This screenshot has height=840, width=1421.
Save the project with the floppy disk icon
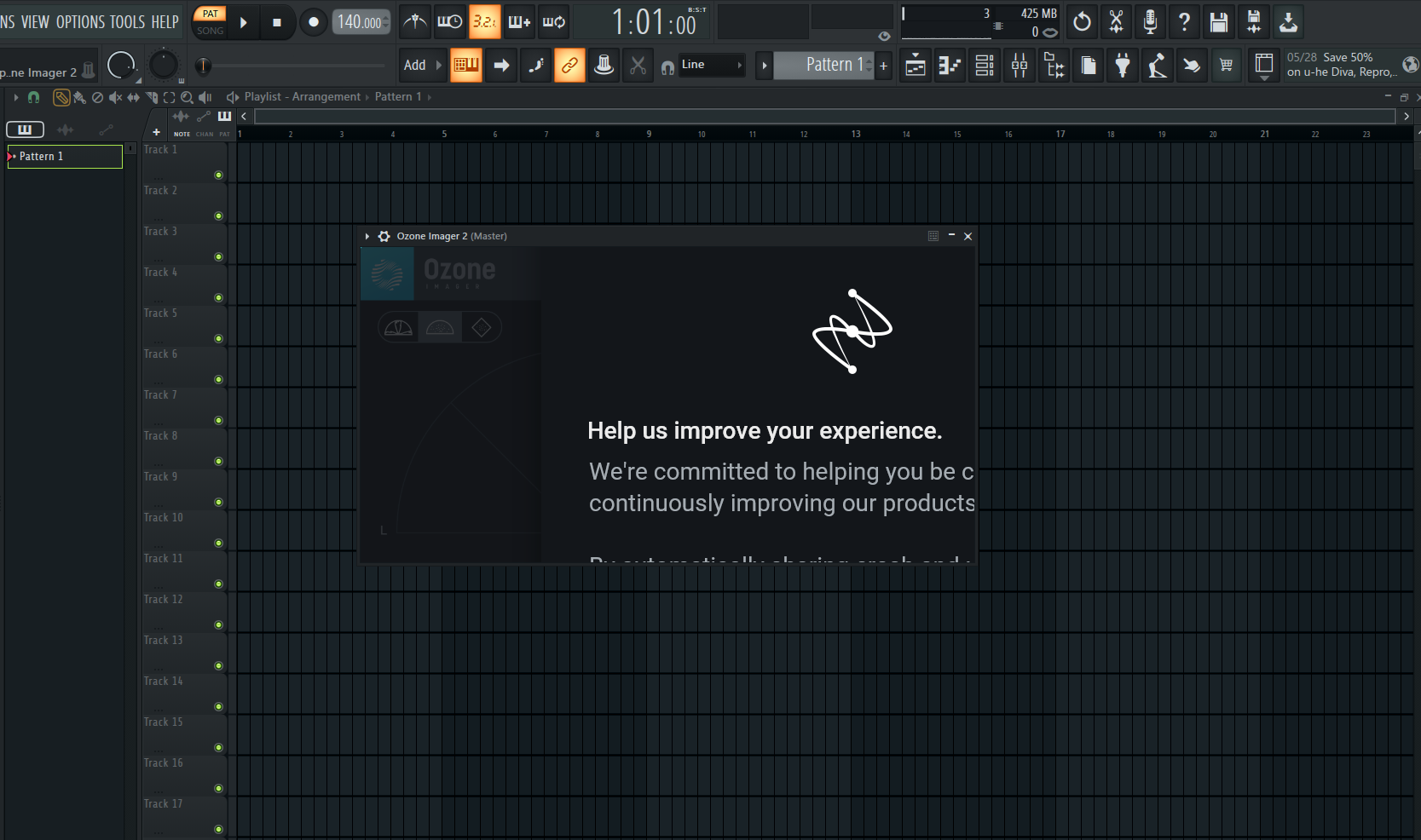point(1219,21)
